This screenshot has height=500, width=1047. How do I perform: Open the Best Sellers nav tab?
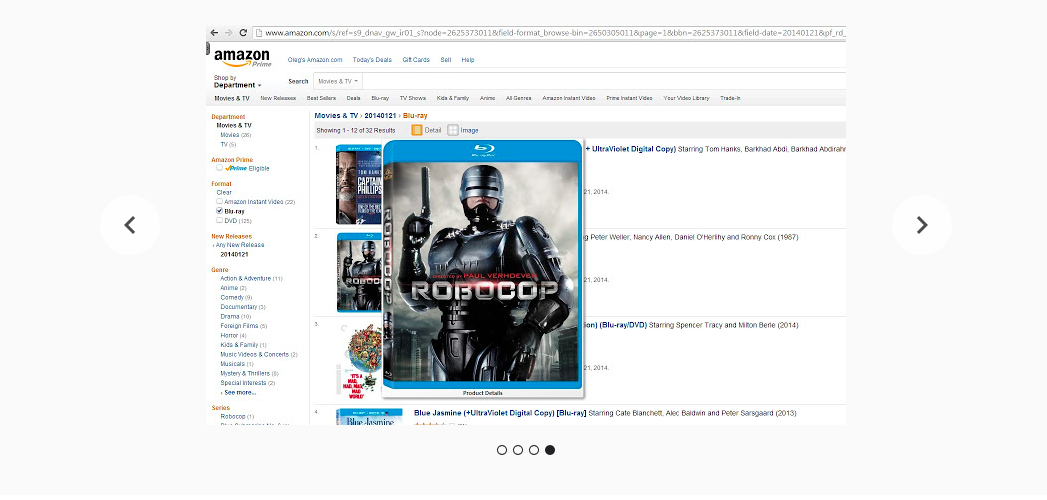pos(321,98)
